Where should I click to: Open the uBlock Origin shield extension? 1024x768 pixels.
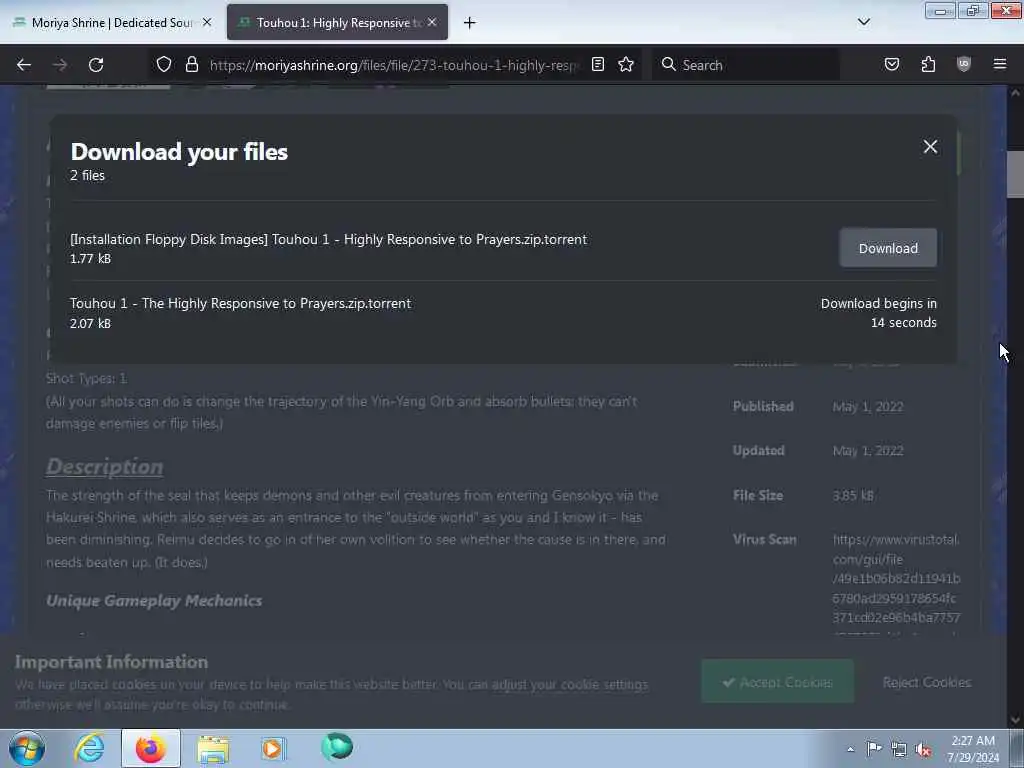(x=963, y=64)
